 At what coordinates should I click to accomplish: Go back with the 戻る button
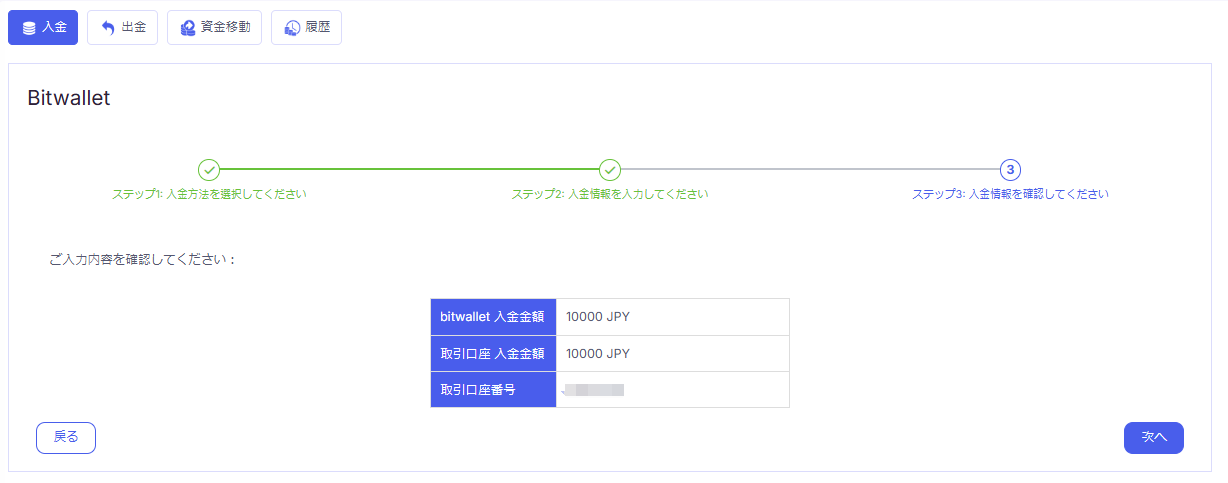tap(66, 437)
